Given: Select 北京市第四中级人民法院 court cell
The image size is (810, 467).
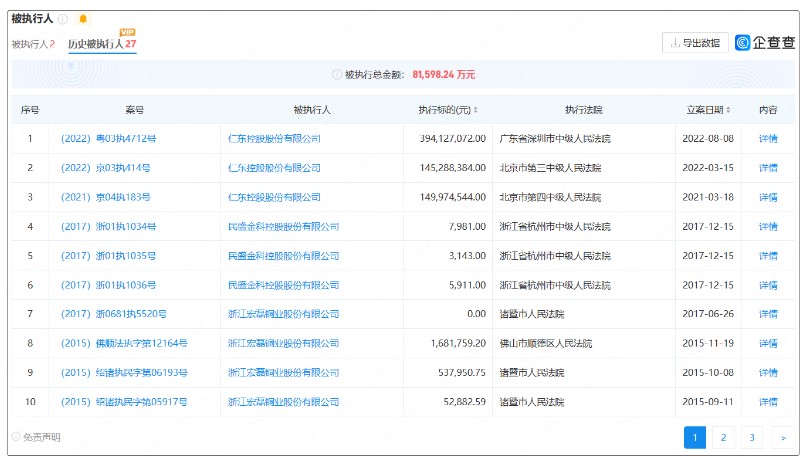Looking at the screenshot, I should click(x=584, y=197).
